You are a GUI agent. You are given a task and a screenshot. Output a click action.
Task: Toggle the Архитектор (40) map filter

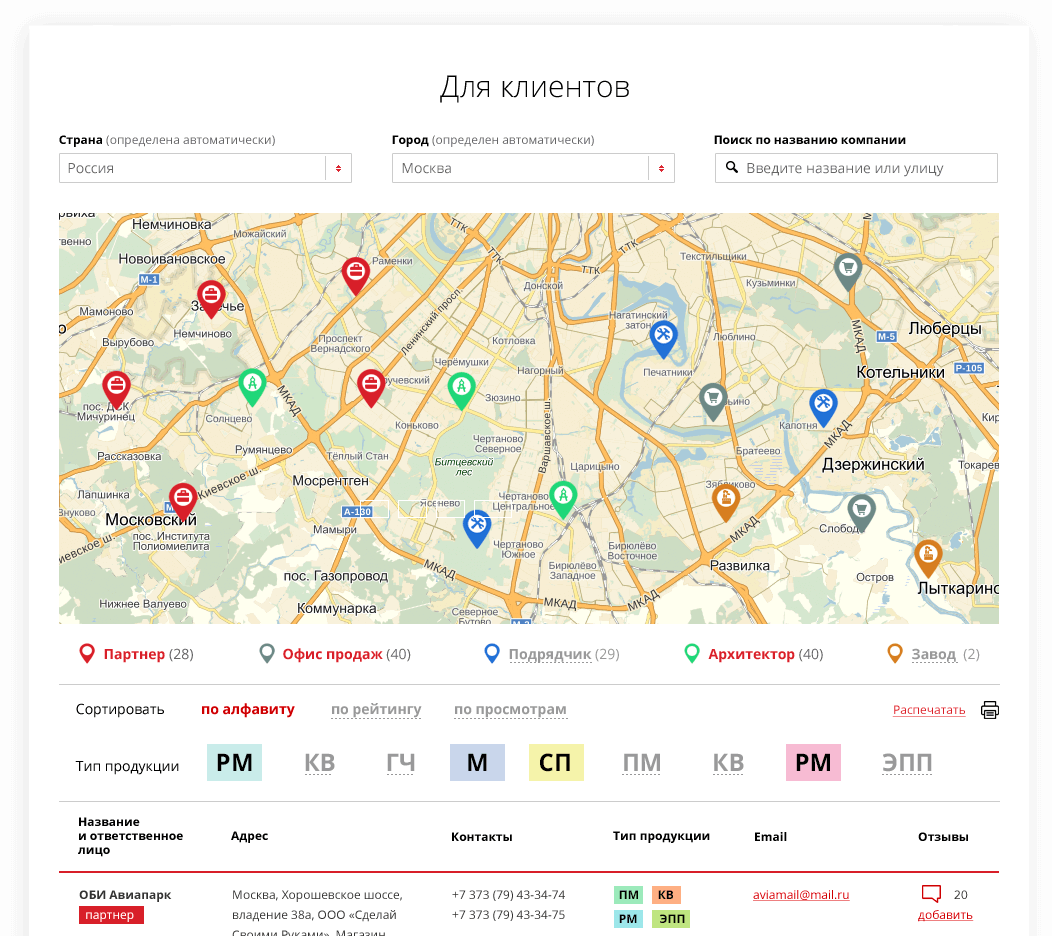753,654
